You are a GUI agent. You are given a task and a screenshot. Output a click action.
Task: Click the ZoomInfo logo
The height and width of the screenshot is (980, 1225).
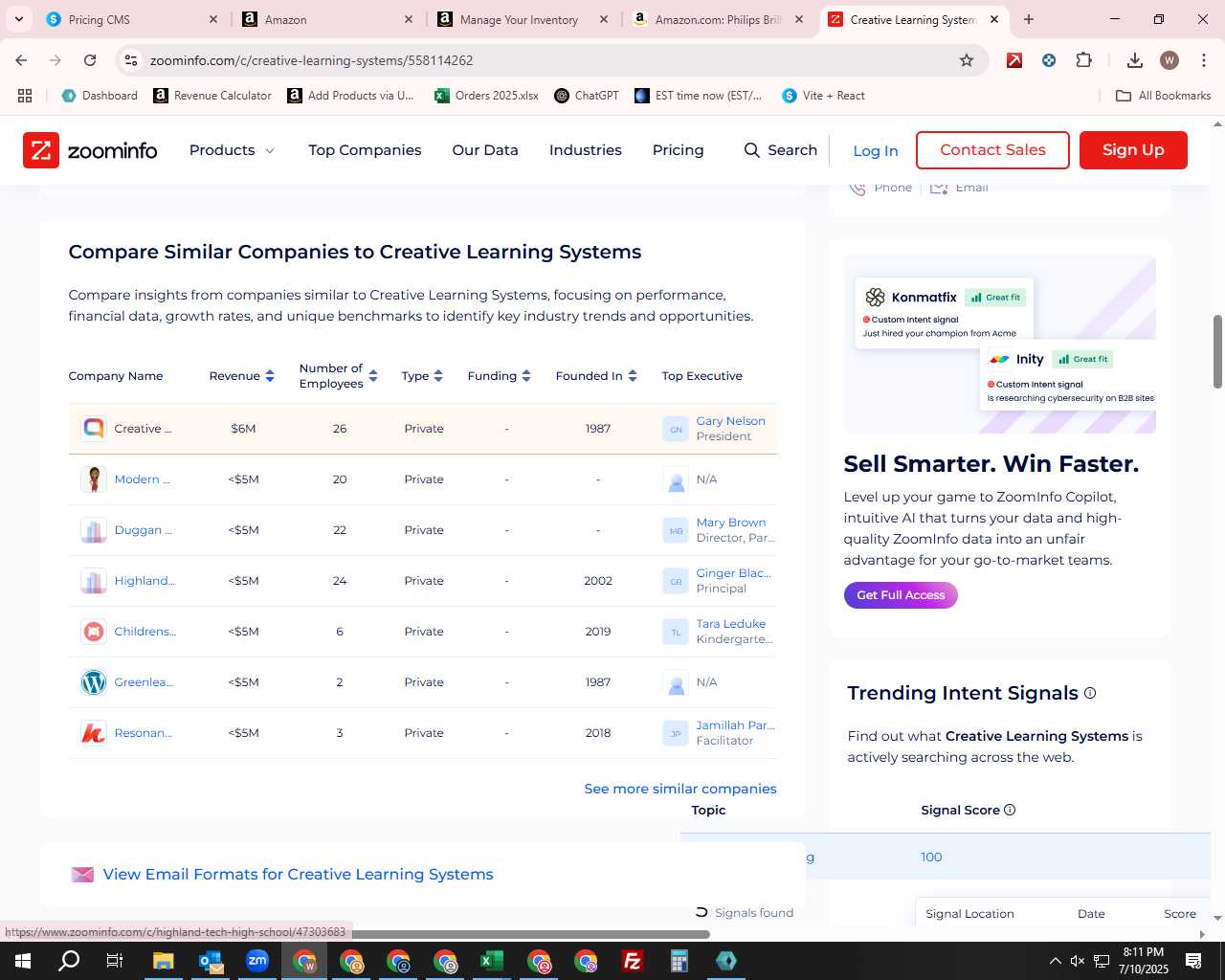click(x=90, y=150)
